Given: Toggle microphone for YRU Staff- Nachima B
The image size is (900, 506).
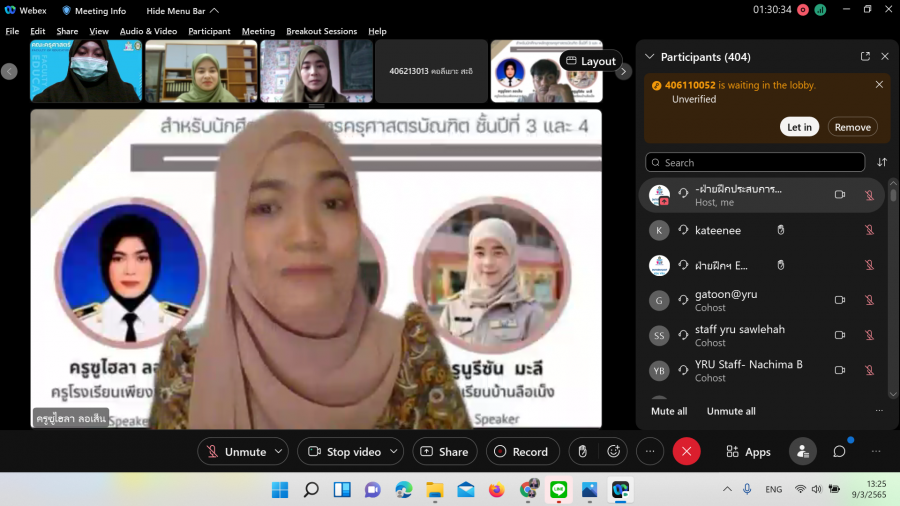Looking at the screenshot, I should (869, 370).
